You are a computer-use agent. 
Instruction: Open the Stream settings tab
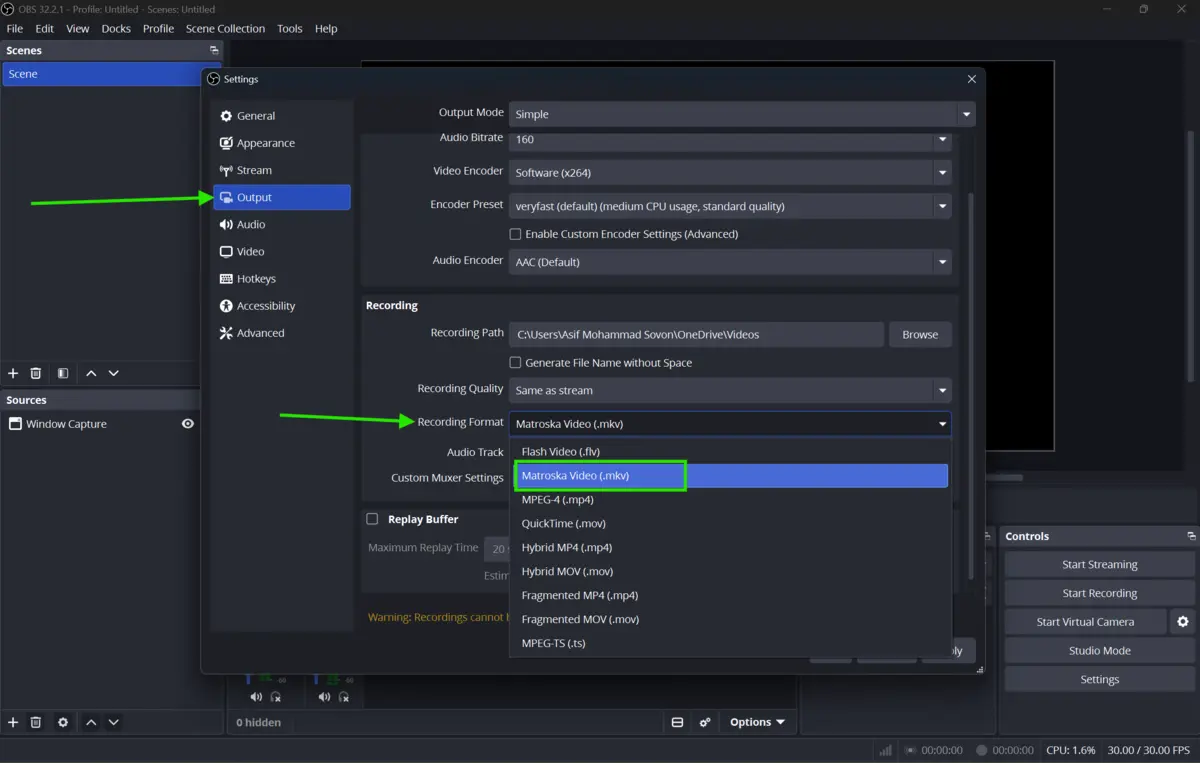282,170
